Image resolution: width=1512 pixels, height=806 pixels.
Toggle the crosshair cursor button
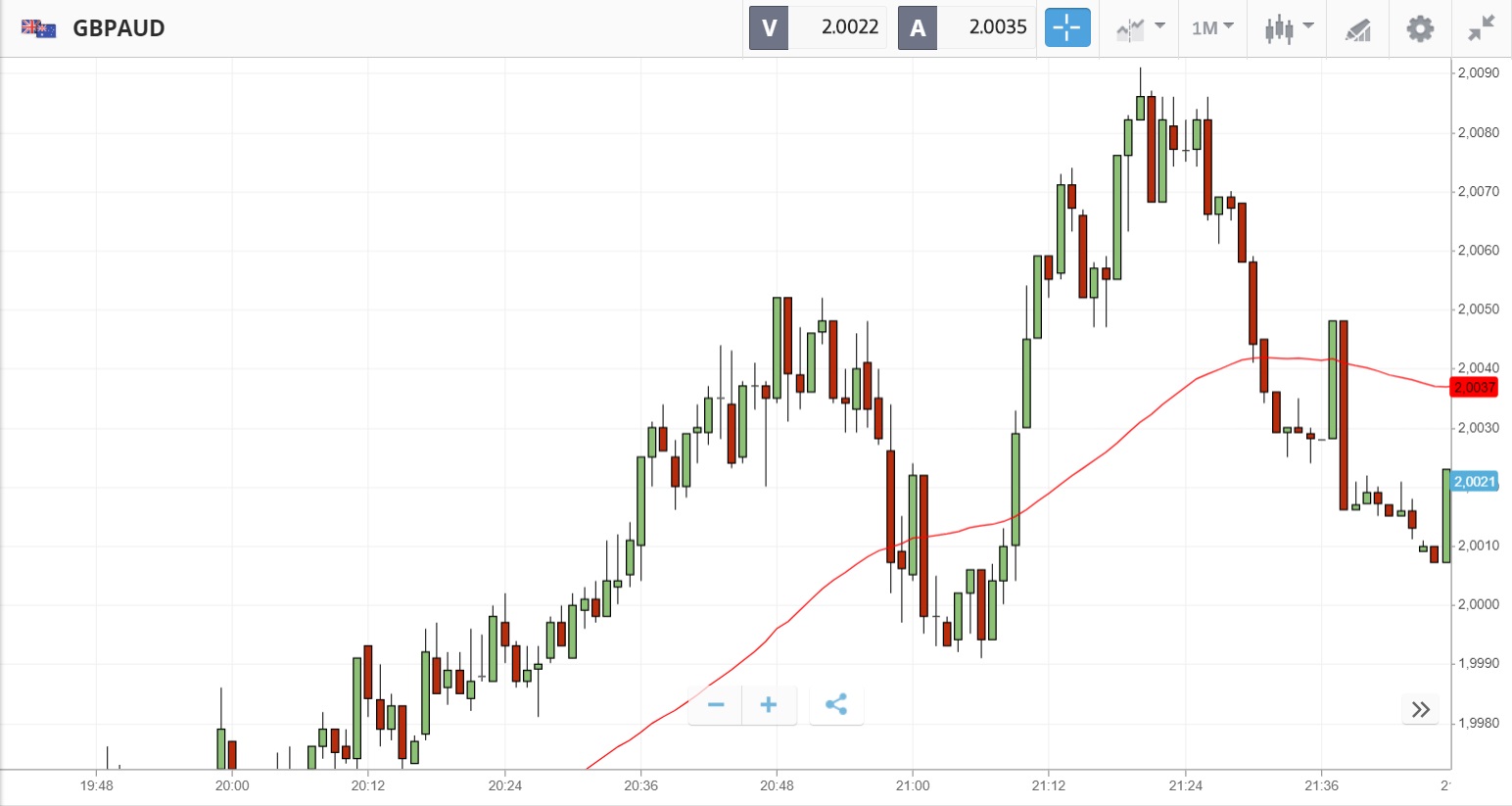click(x=1066, y=27)
